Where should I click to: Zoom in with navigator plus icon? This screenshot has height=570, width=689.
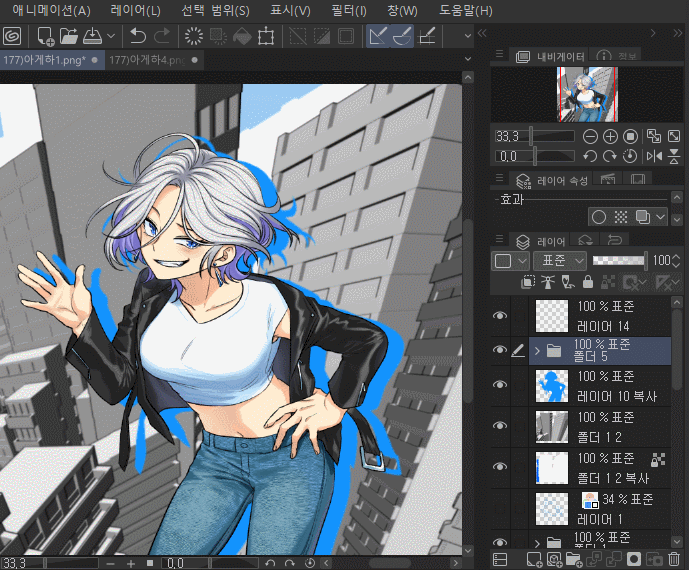[610, 137]
